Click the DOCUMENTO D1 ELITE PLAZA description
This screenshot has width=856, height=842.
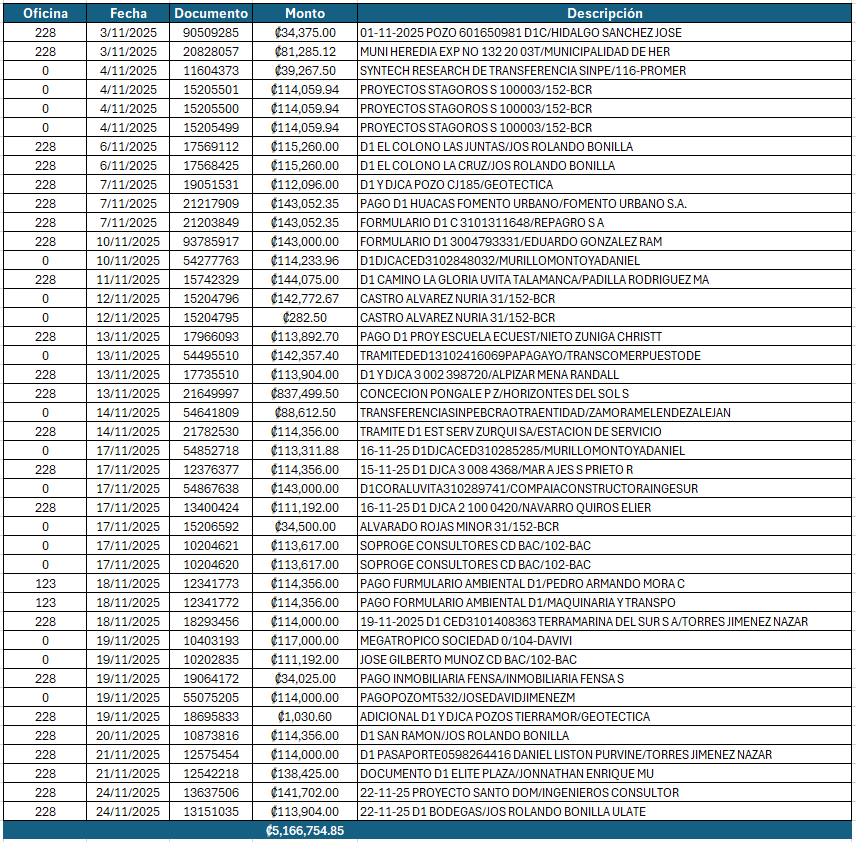click(604, 773)
